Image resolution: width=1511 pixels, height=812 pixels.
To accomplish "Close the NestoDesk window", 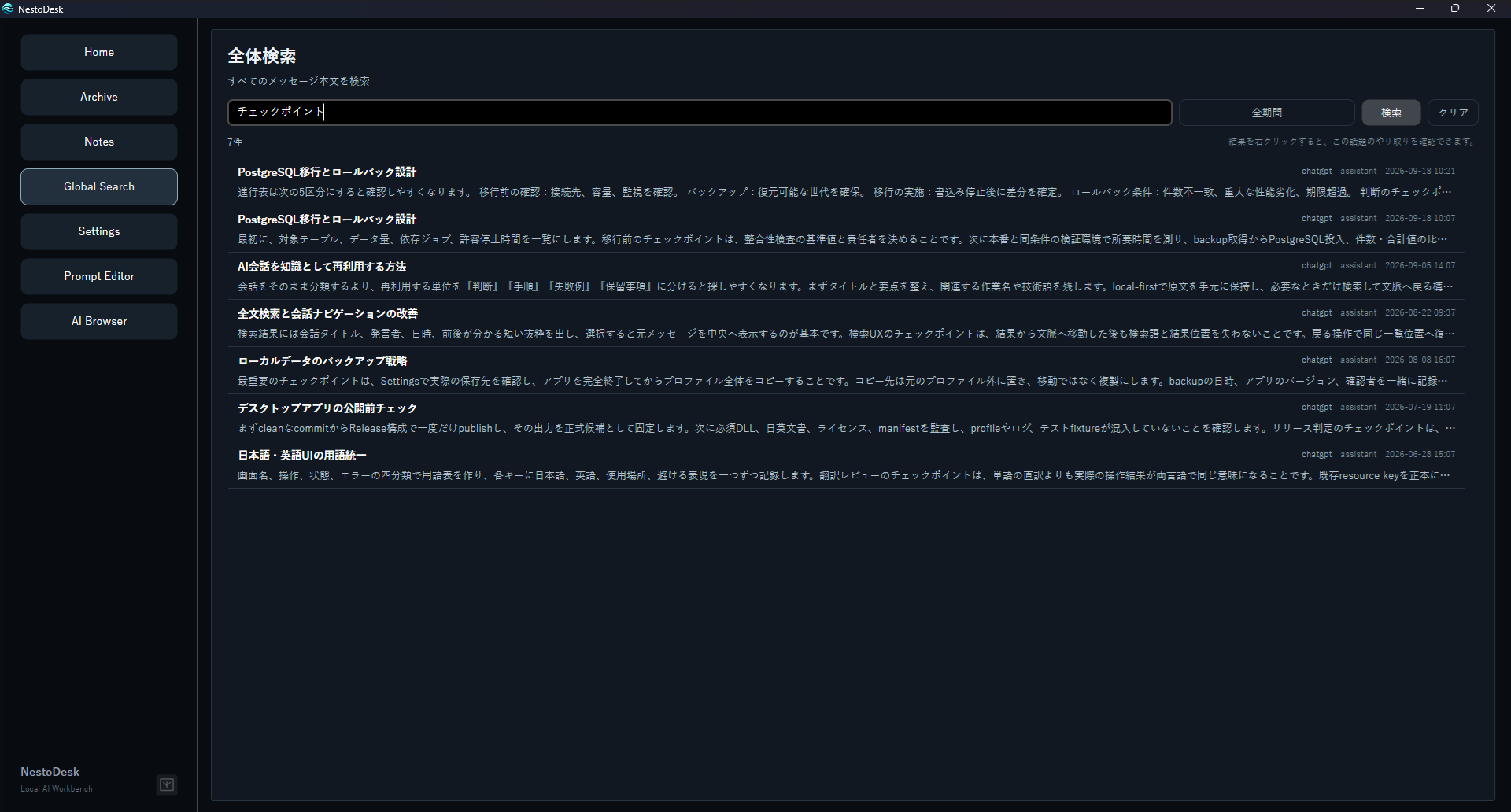I will 1491,9.
